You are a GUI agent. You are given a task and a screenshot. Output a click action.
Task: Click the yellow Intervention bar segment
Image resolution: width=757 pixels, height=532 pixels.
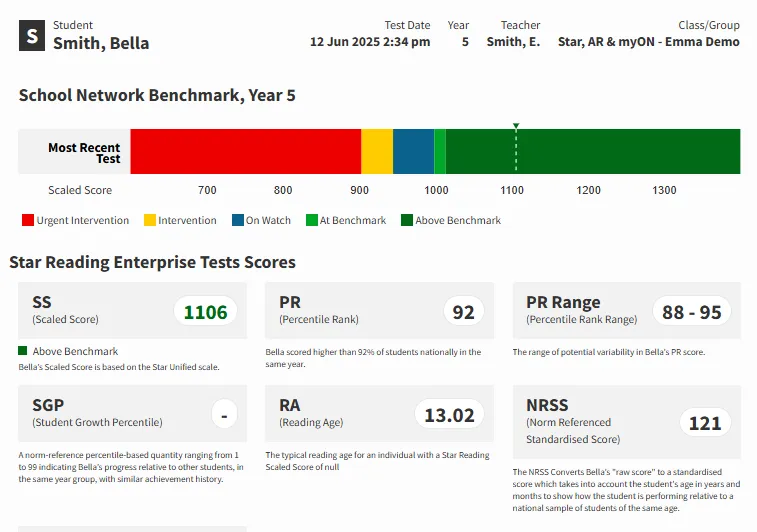point(377,151)
